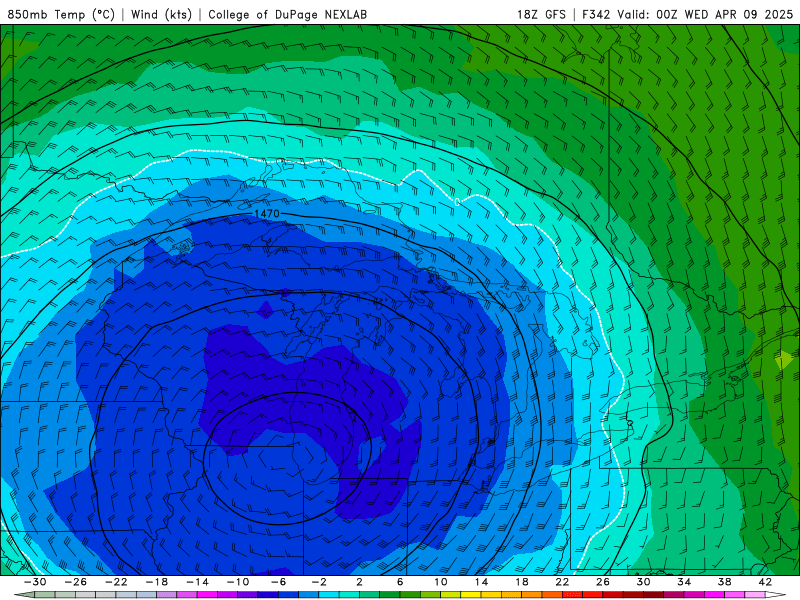Viewport: 800px width, 600px height.
Task: Click the '18Z GFS' model run label
Action: pyautogui.click(x=541, y=14)
